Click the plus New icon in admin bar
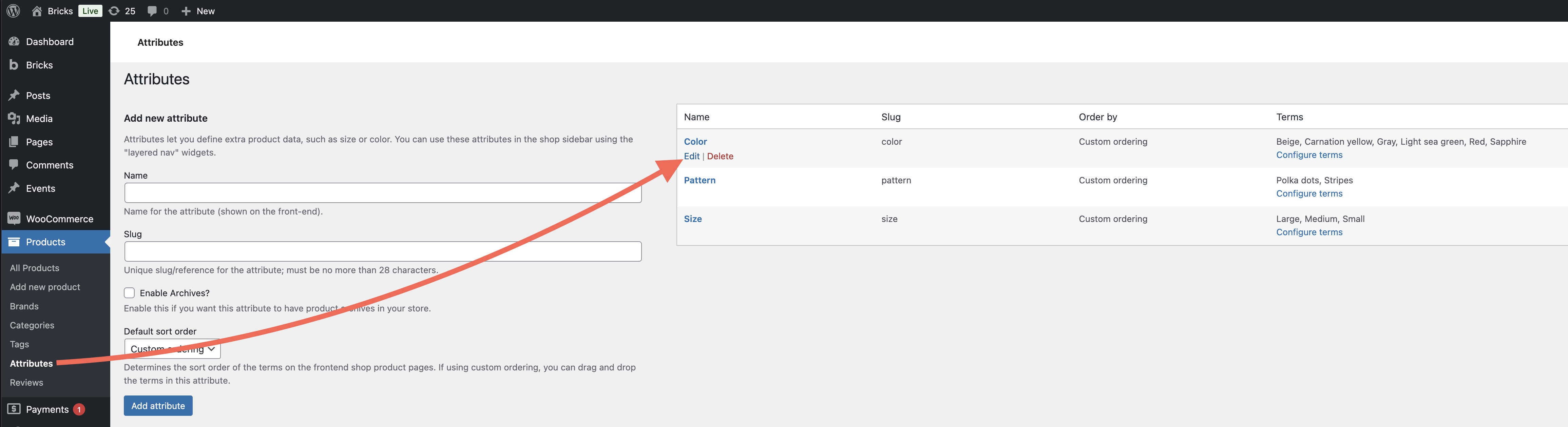 coord(186,11)
